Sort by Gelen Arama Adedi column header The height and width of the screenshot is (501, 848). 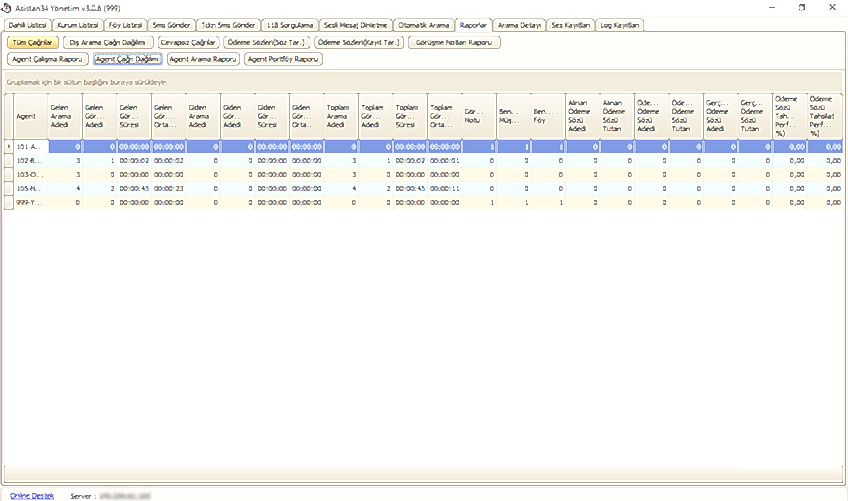(64, 115)
